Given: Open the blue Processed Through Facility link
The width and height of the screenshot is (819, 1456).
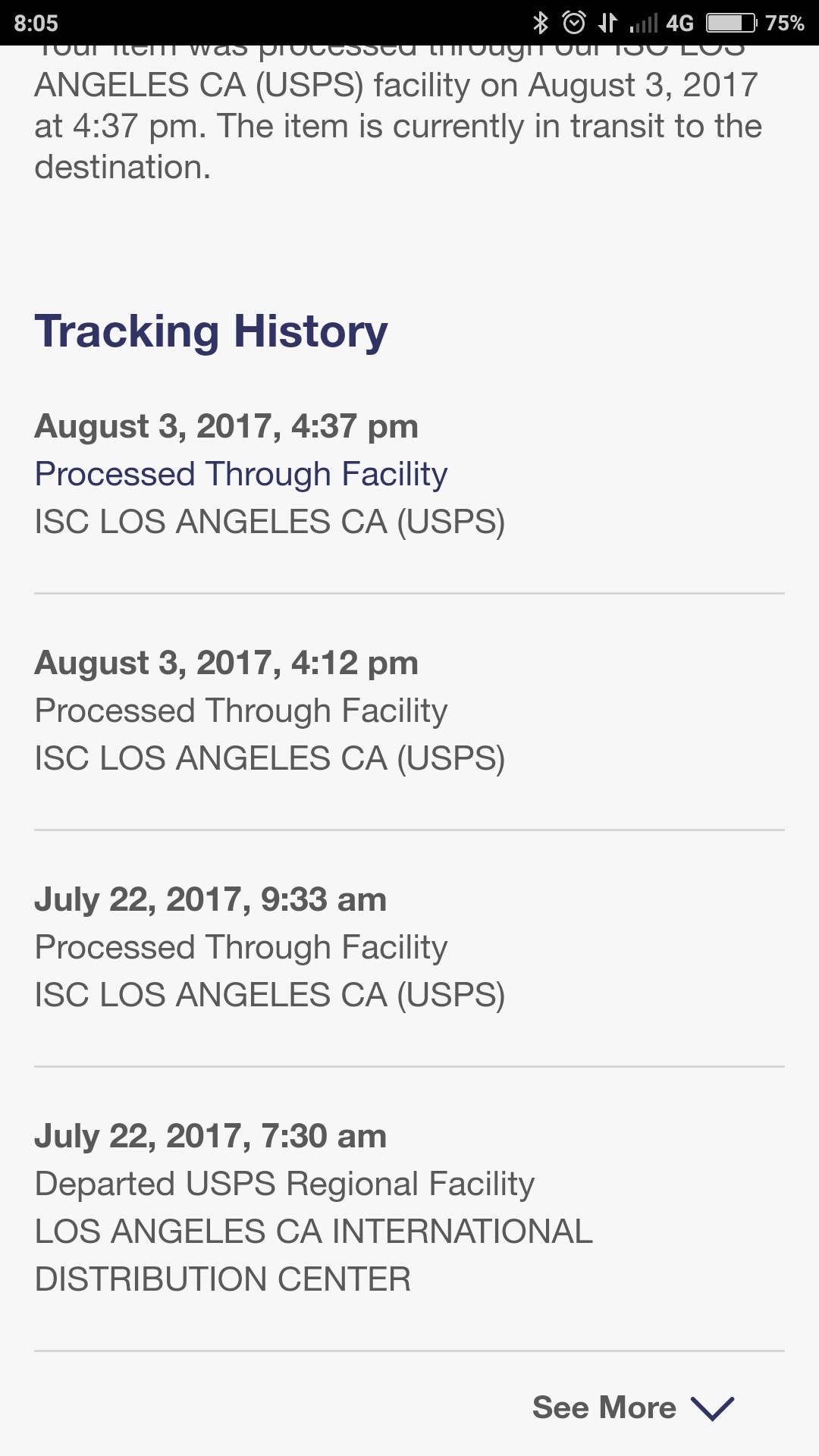Looking at the screenshot, I should pos(241,474).
